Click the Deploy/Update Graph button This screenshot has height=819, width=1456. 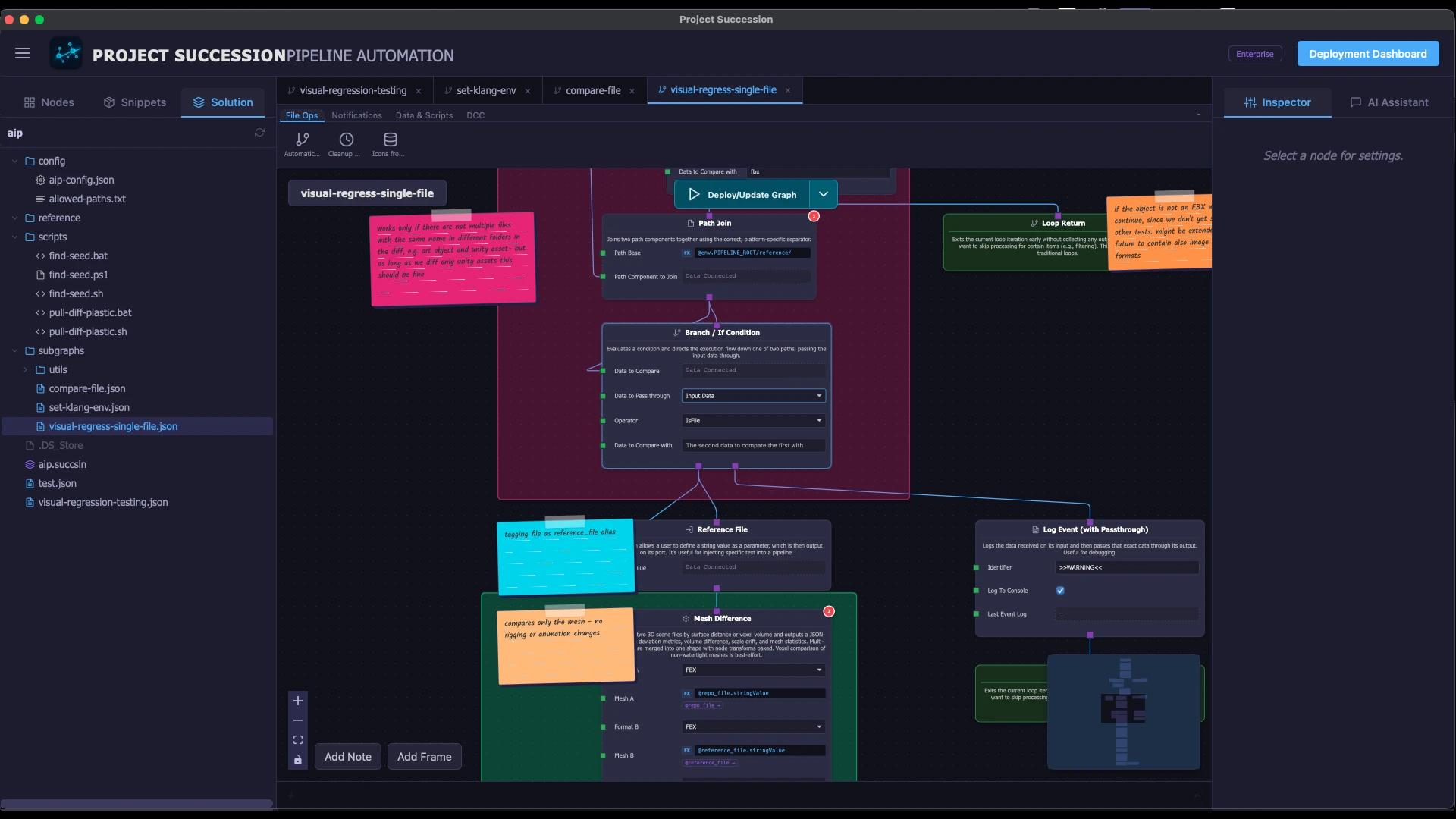click(742, 194)
